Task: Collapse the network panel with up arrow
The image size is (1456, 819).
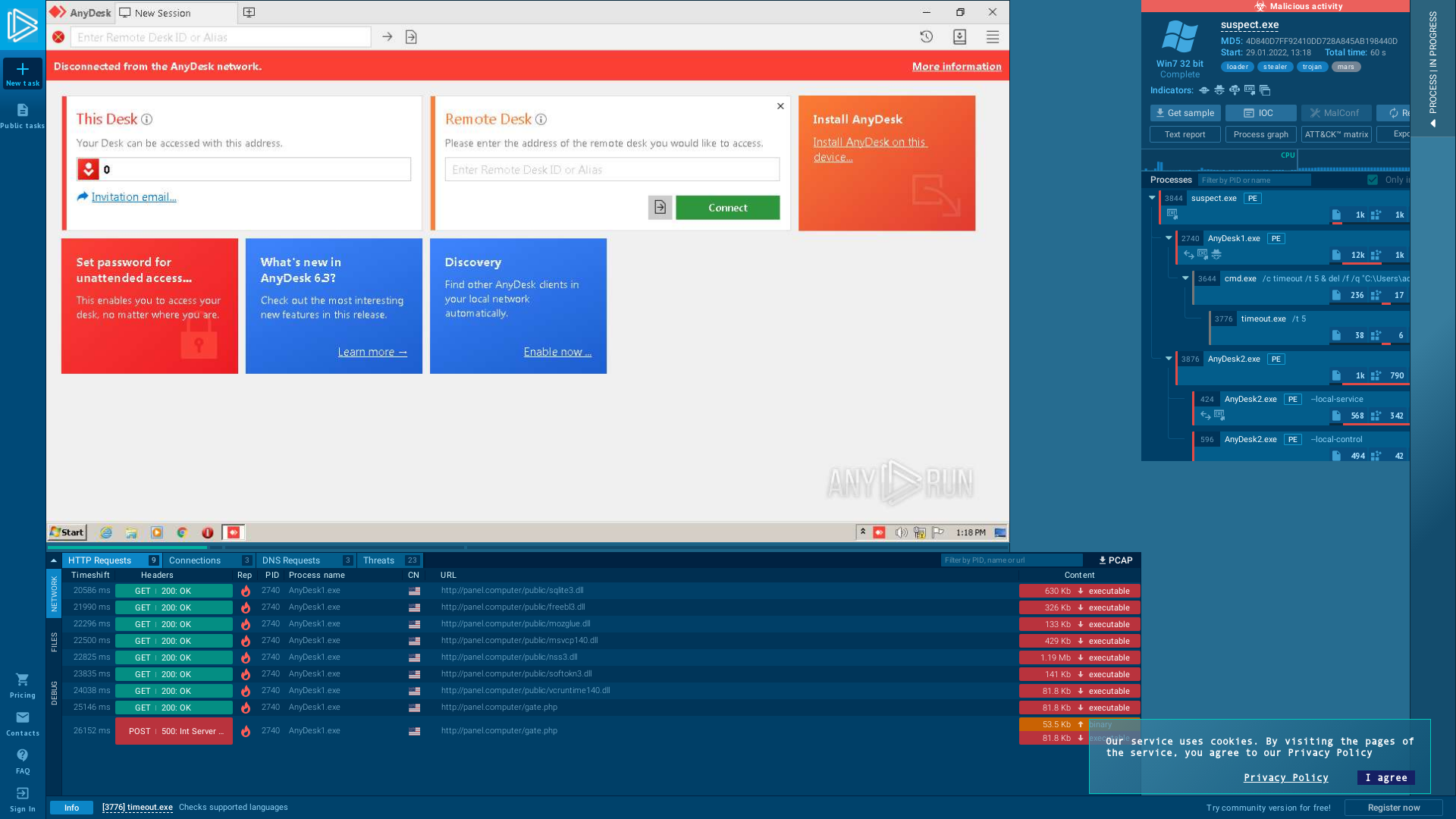Action: pos(54,560)
